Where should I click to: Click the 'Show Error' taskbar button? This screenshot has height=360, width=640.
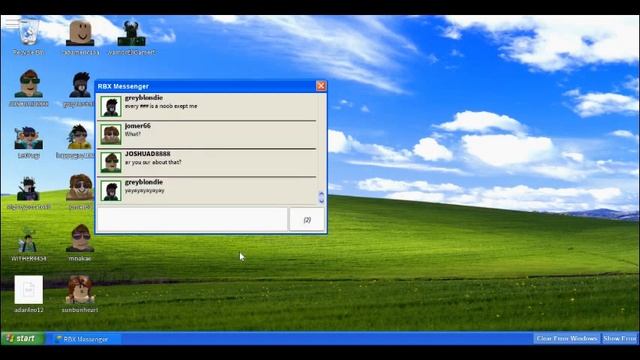pos(620,338)
